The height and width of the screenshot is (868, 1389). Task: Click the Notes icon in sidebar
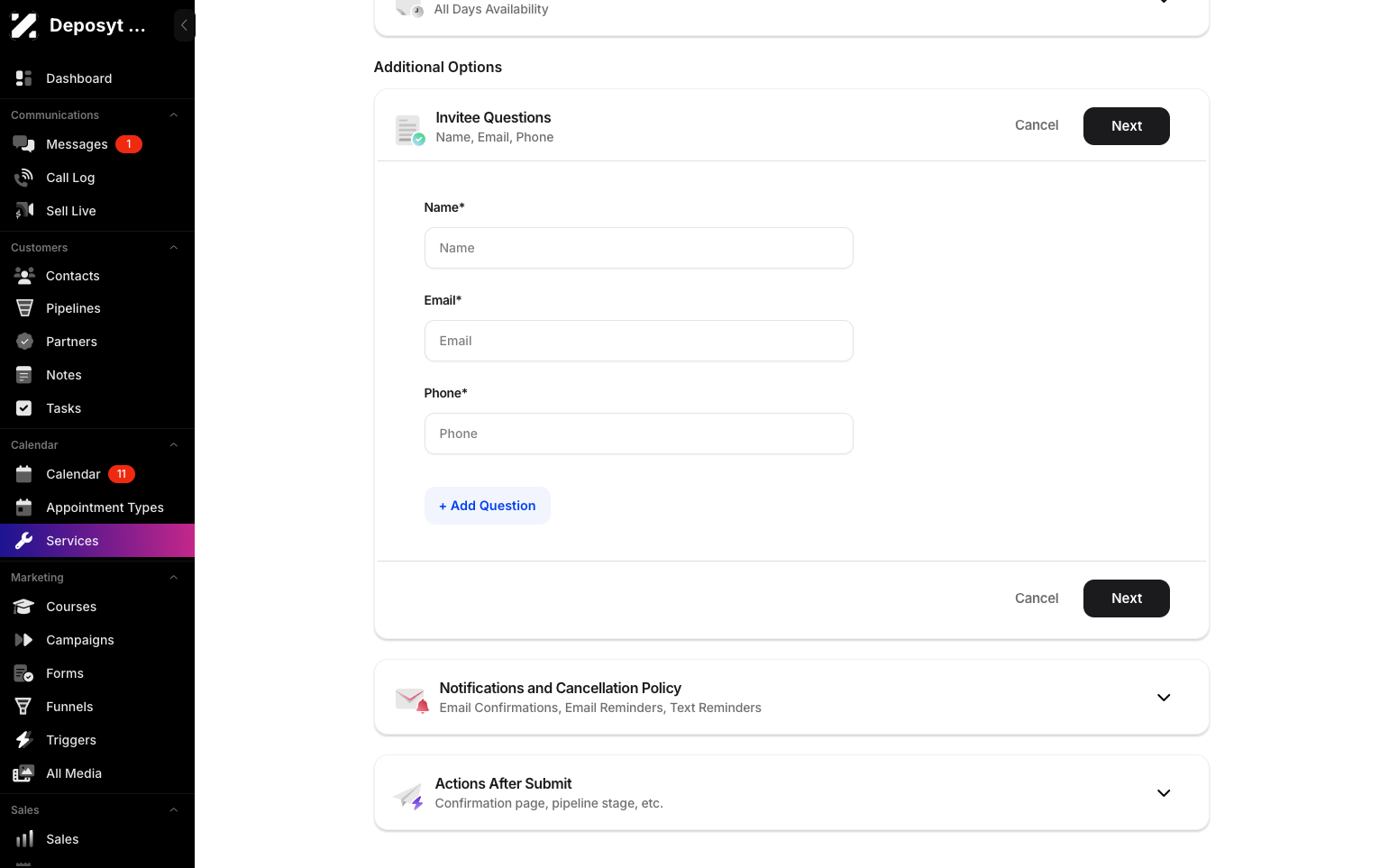24,375
